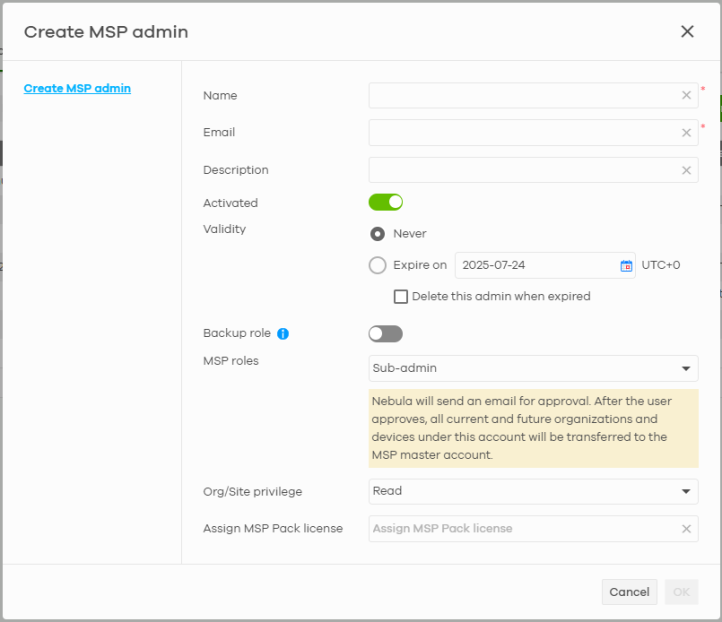Click the expiry date field showing 2025-07-24
Viewport: 722px width, 622px height.
click(x=535, y=266)
